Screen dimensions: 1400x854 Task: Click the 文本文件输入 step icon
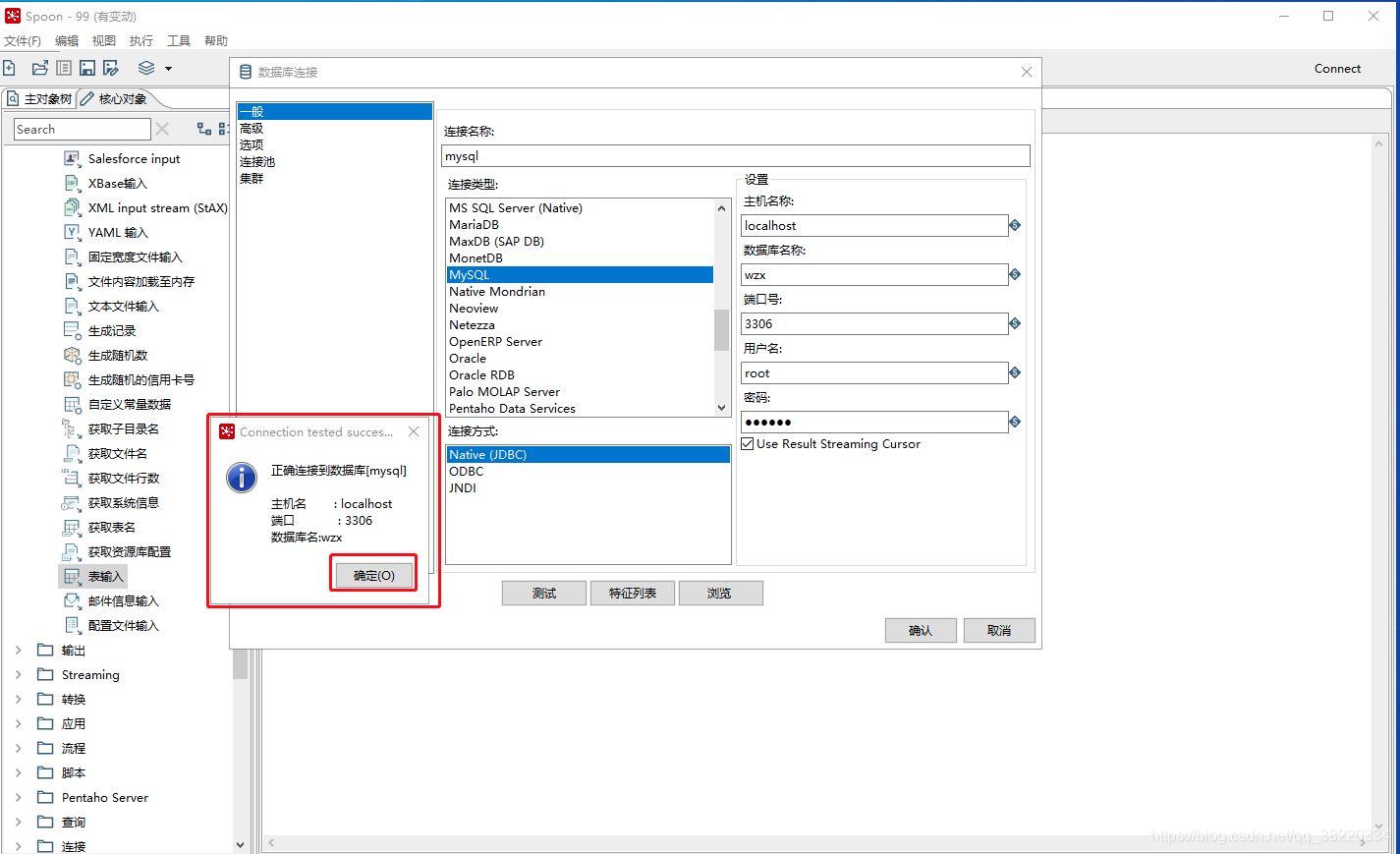point(72,306)
